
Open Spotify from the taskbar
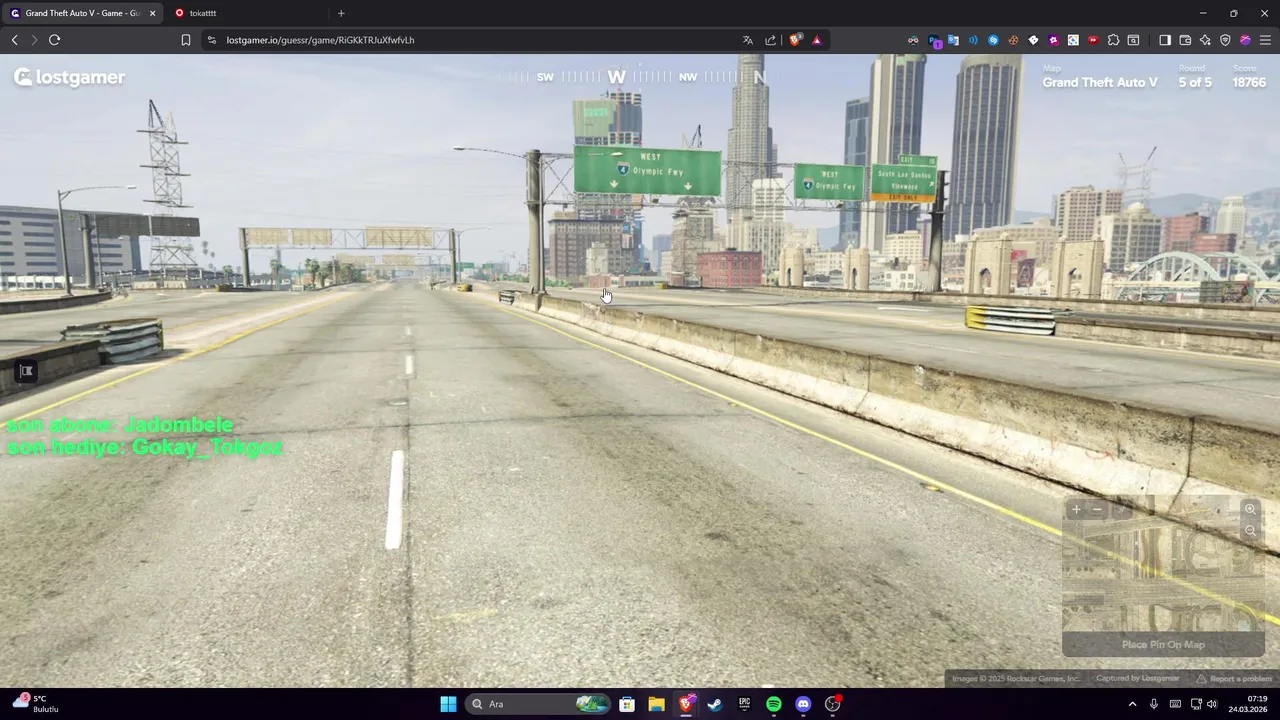click(774, 704)
